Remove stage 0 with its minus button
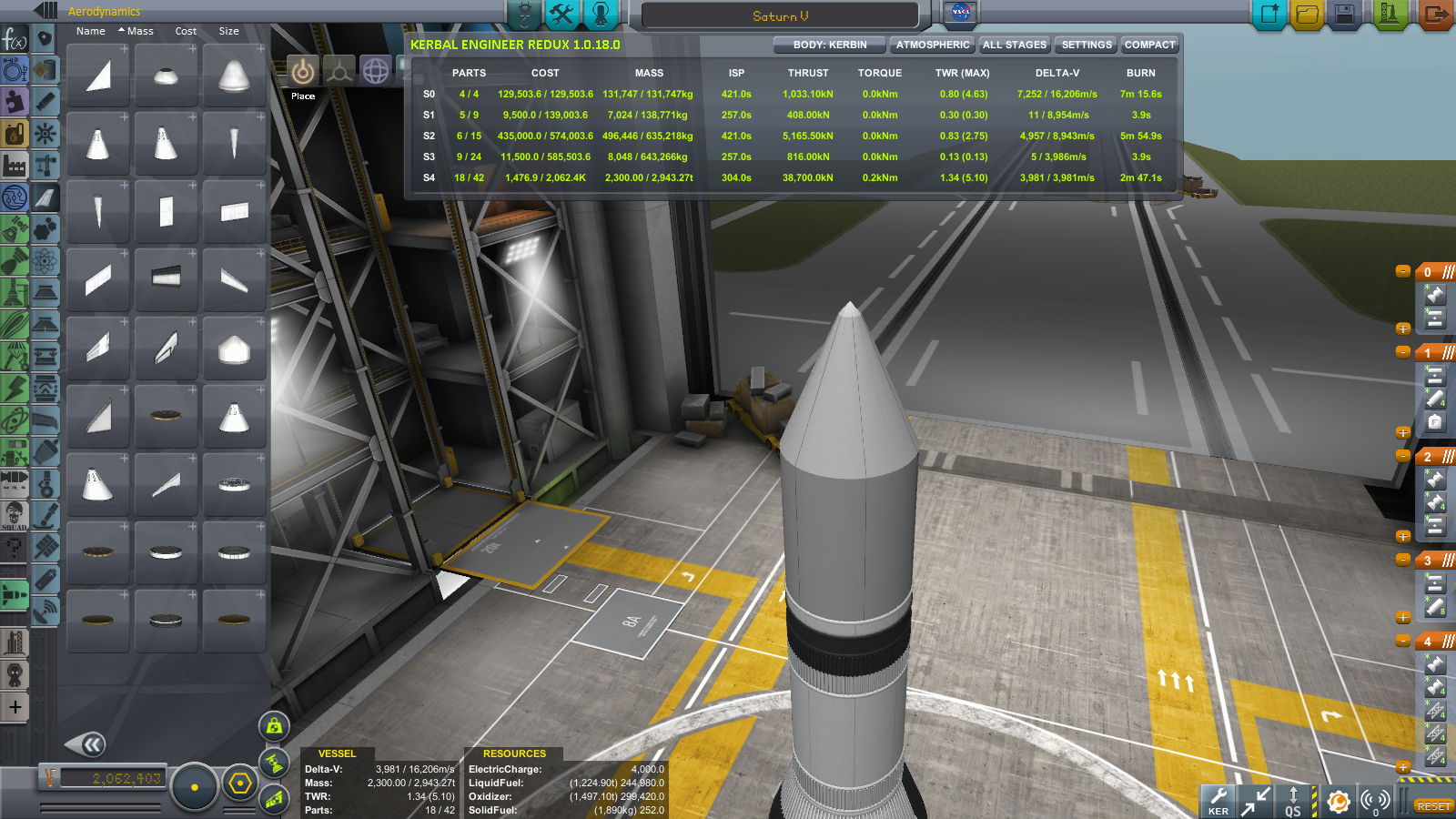The height and width of the screenshot is (819, 1456). click(x=1403, y=271)
